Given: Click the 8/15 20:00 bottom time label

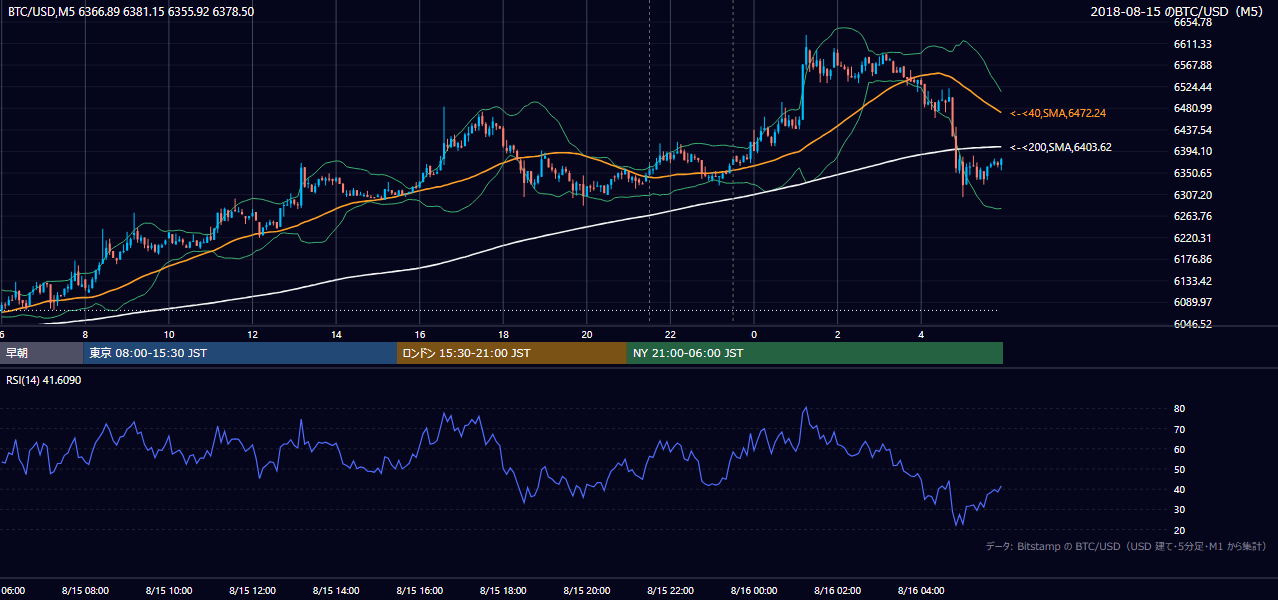Looking at the screenshot, I should coord(587,591).
